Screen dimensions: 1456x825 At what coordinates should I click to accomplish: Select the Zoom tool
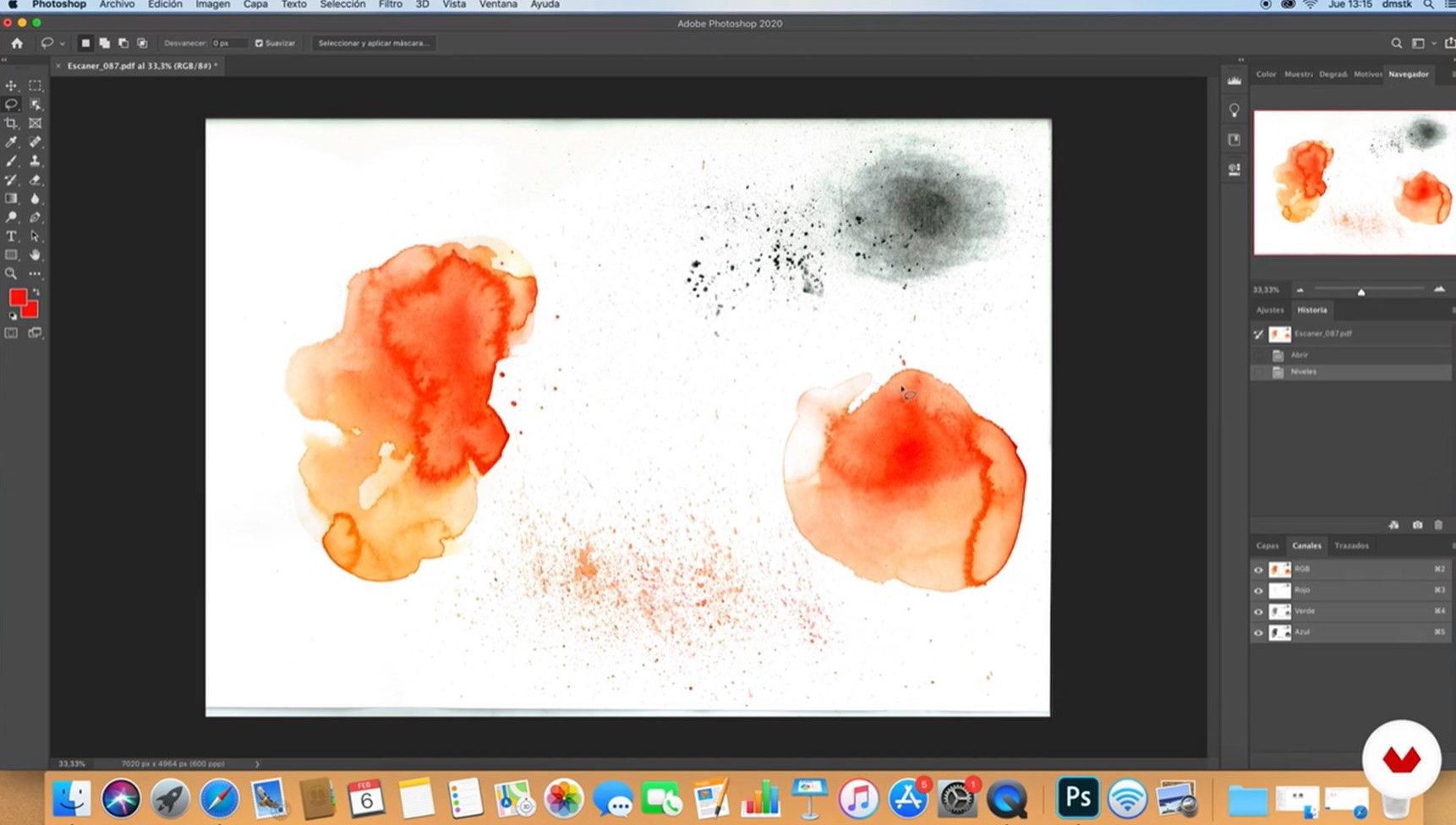point(11,274)
